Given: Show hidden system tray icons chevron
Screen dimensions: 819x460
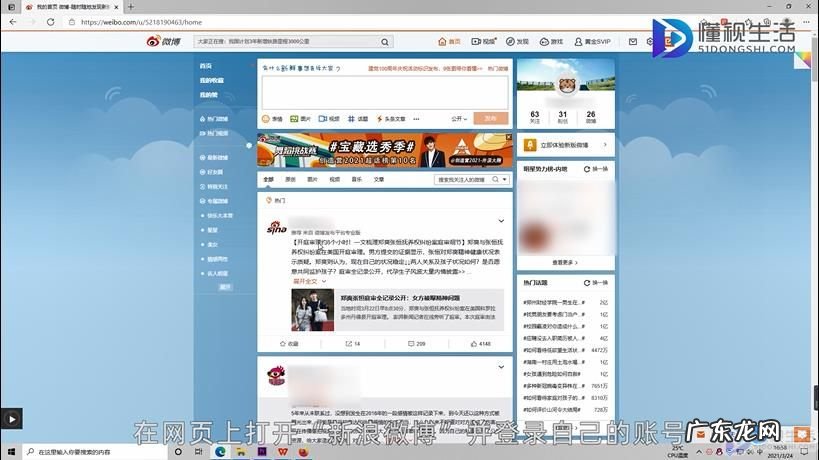Looking at the screenshot, I should pos(699,452).
